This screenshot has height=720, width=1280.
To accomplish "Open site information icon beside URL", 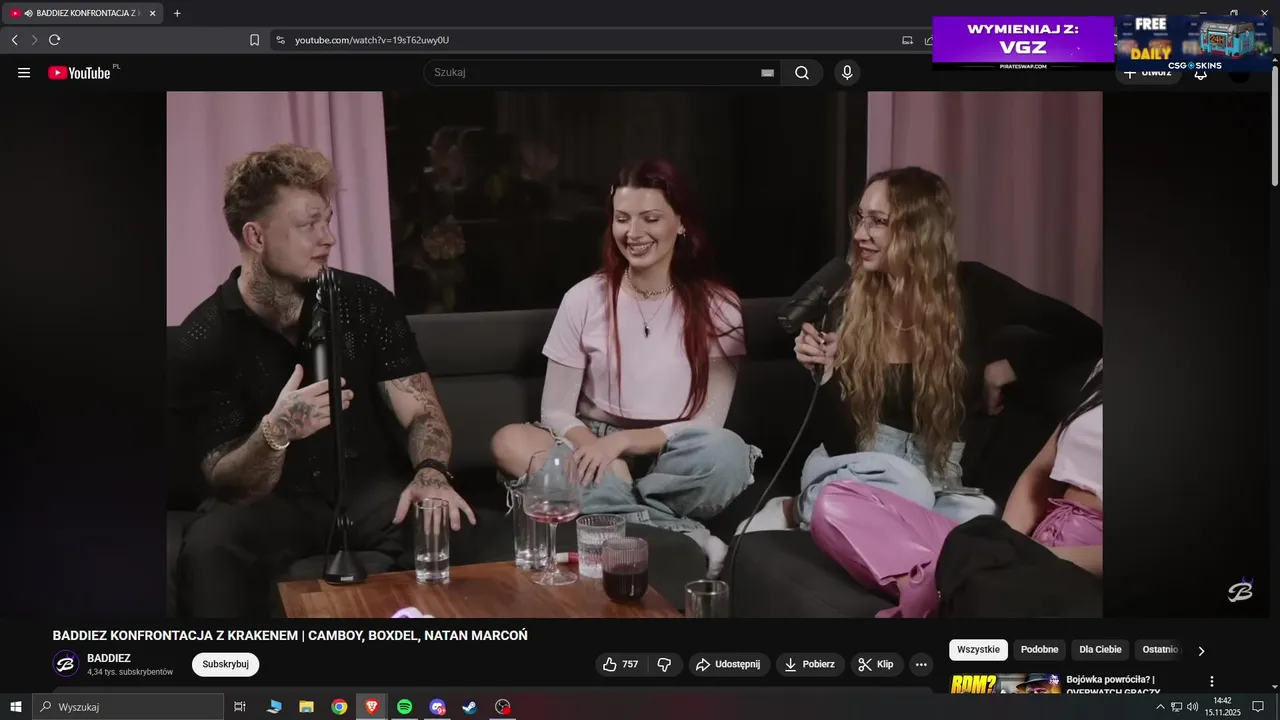I will pyautogui.click(x=280, y=40).
